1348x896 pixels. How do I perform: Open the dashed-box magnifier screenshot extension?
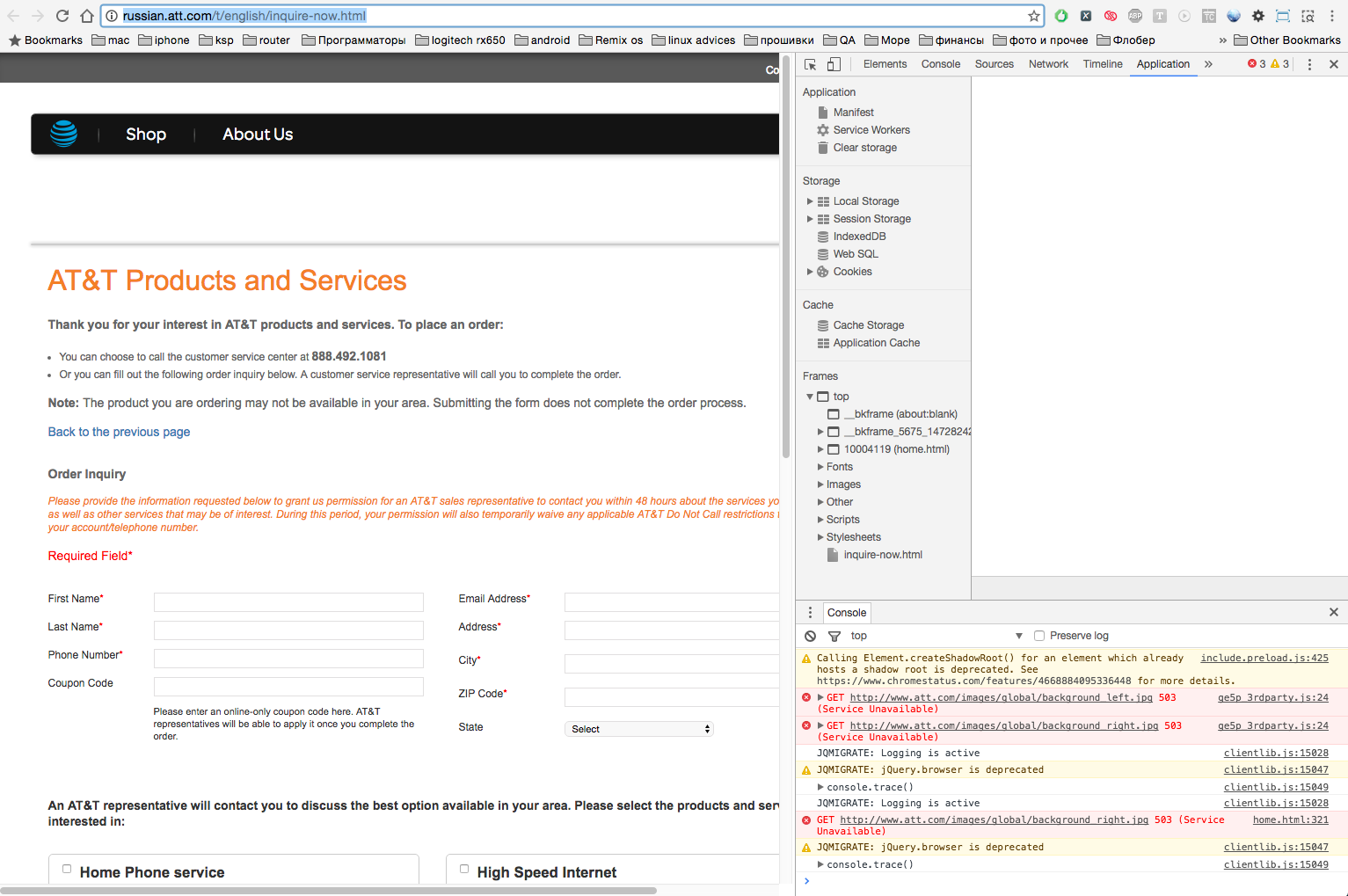click(1308, 16)
